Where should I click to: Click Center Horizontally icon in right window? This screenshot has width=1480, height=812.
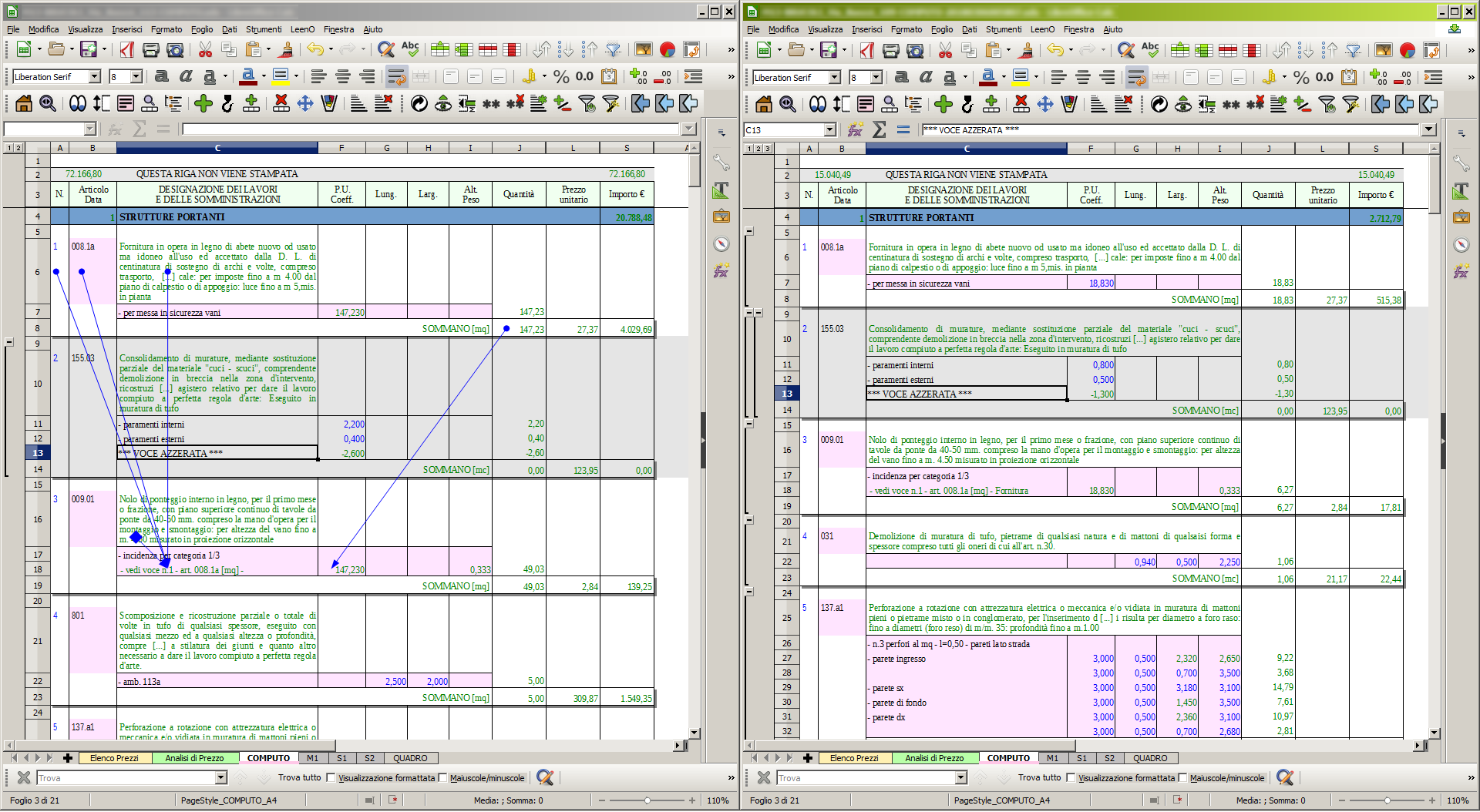point(1083,77)
